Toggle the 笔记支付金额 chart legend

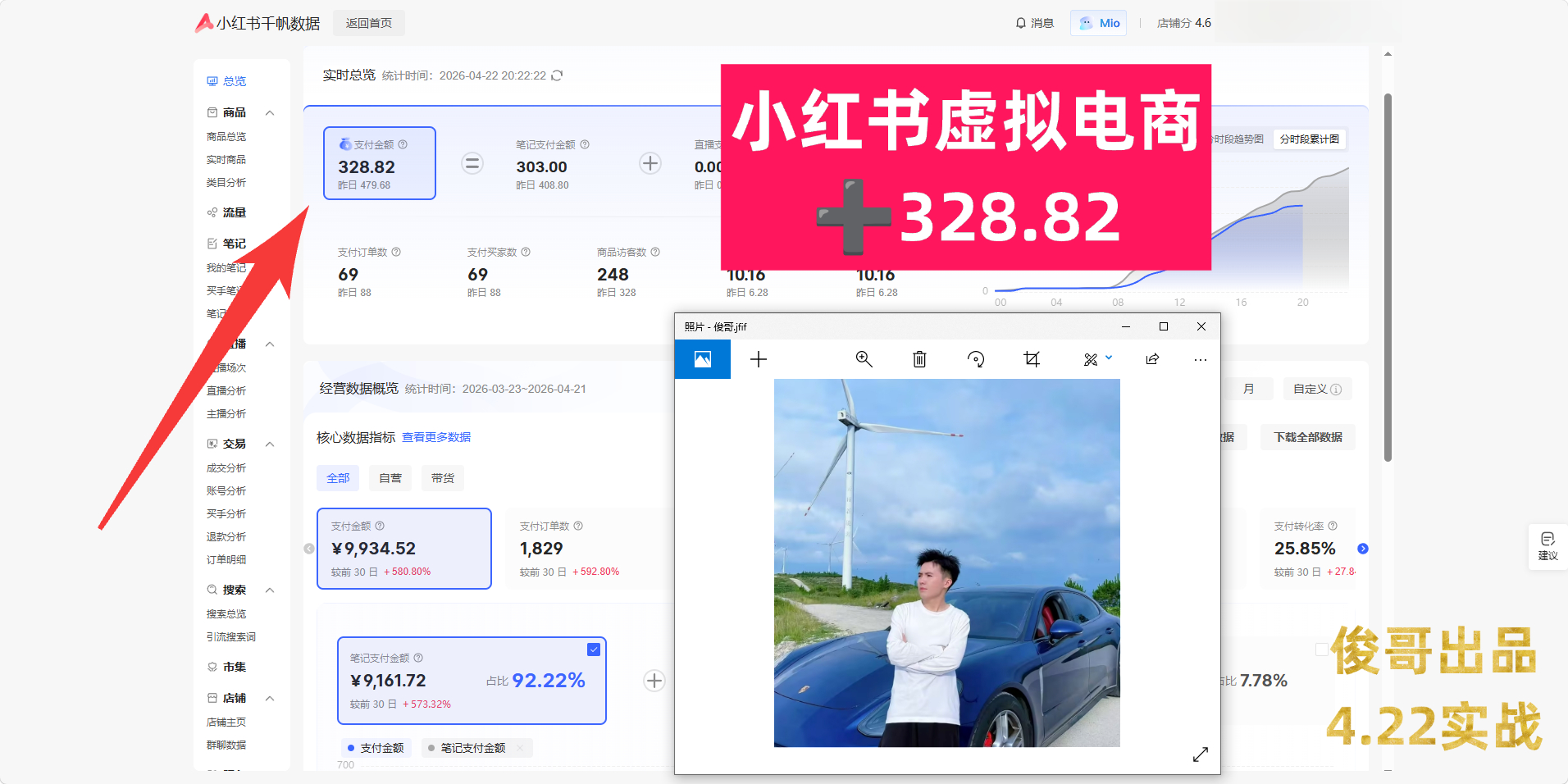coord(477,748)
